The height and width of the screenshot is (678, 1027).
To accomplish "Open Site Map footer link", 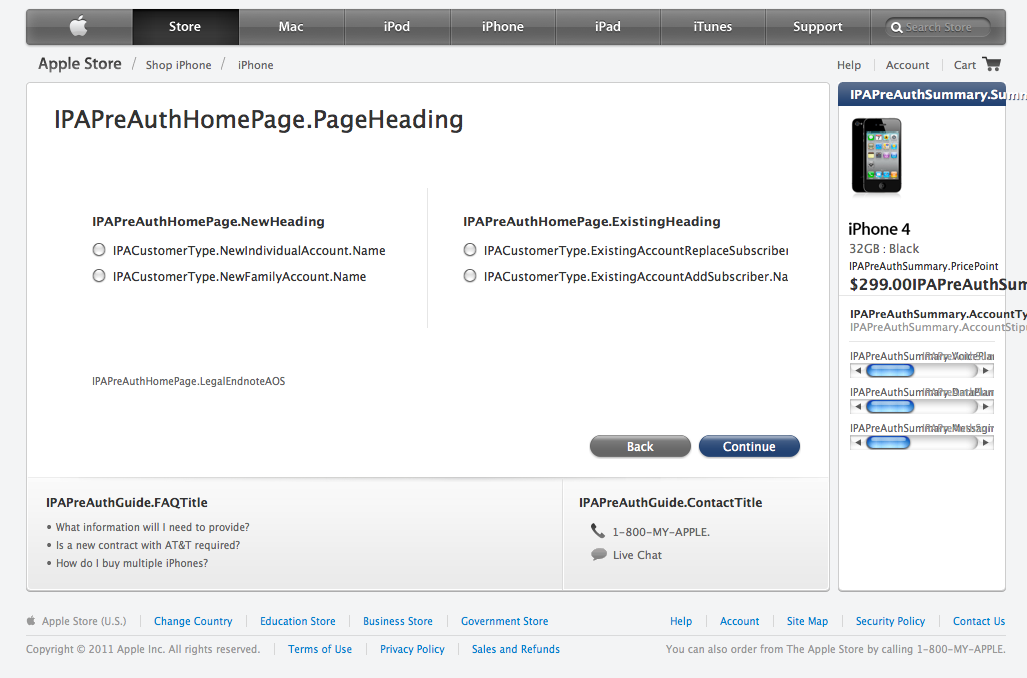I will point(807,621).
